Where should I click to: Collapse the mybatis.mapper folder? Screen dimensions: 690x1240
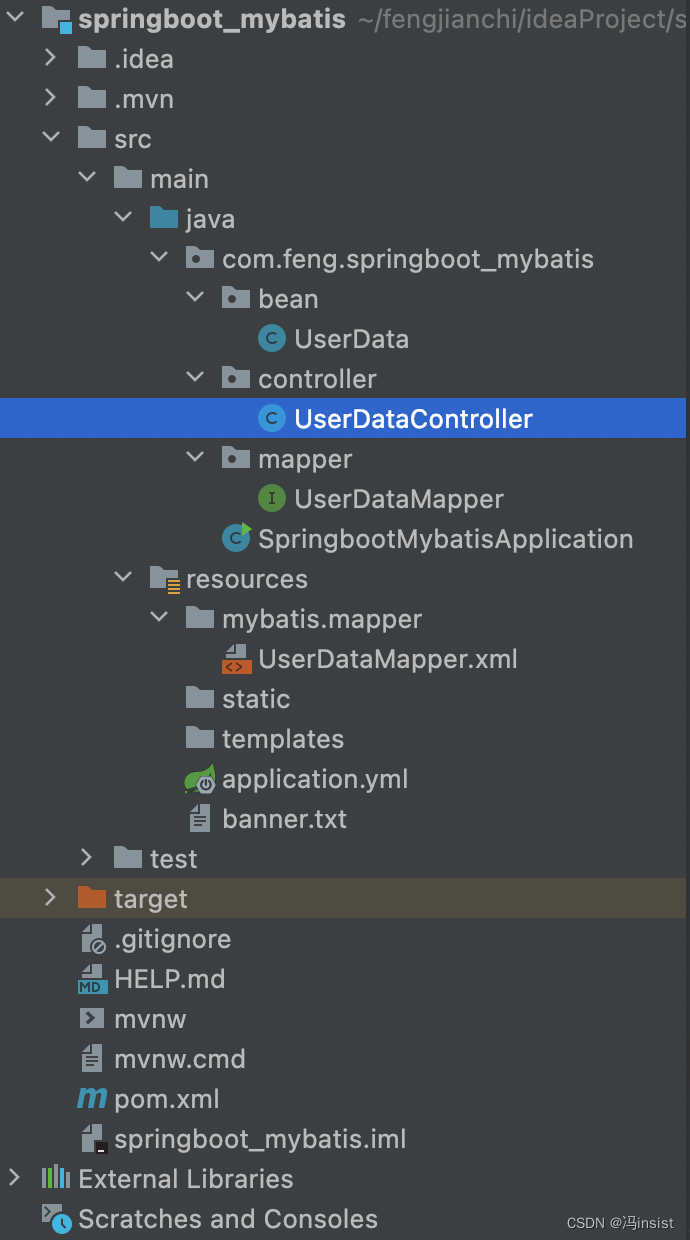[159, 619]
